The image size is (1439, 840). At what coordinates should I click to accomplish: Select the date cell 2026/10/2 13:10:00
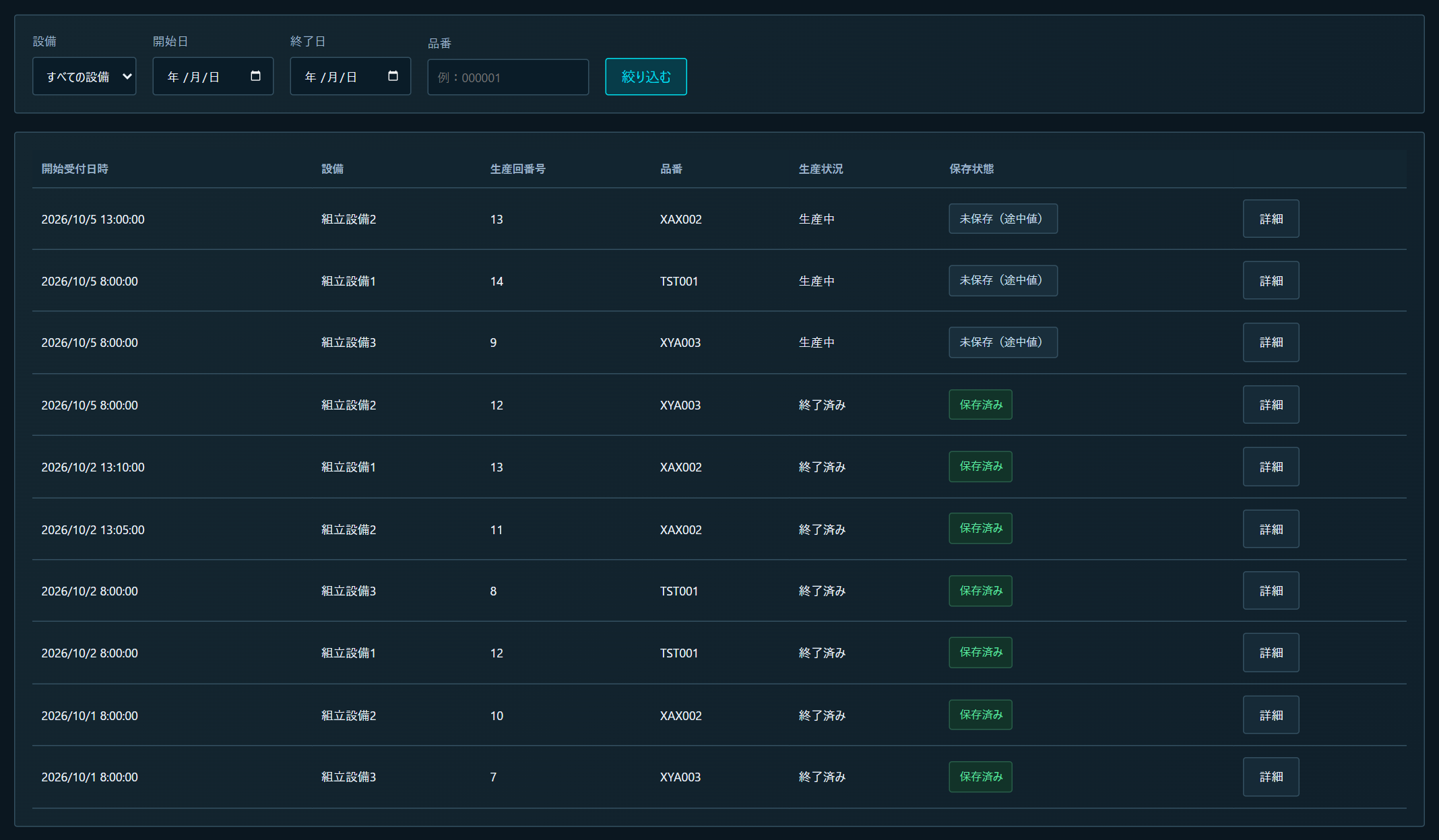pos(93,467)
